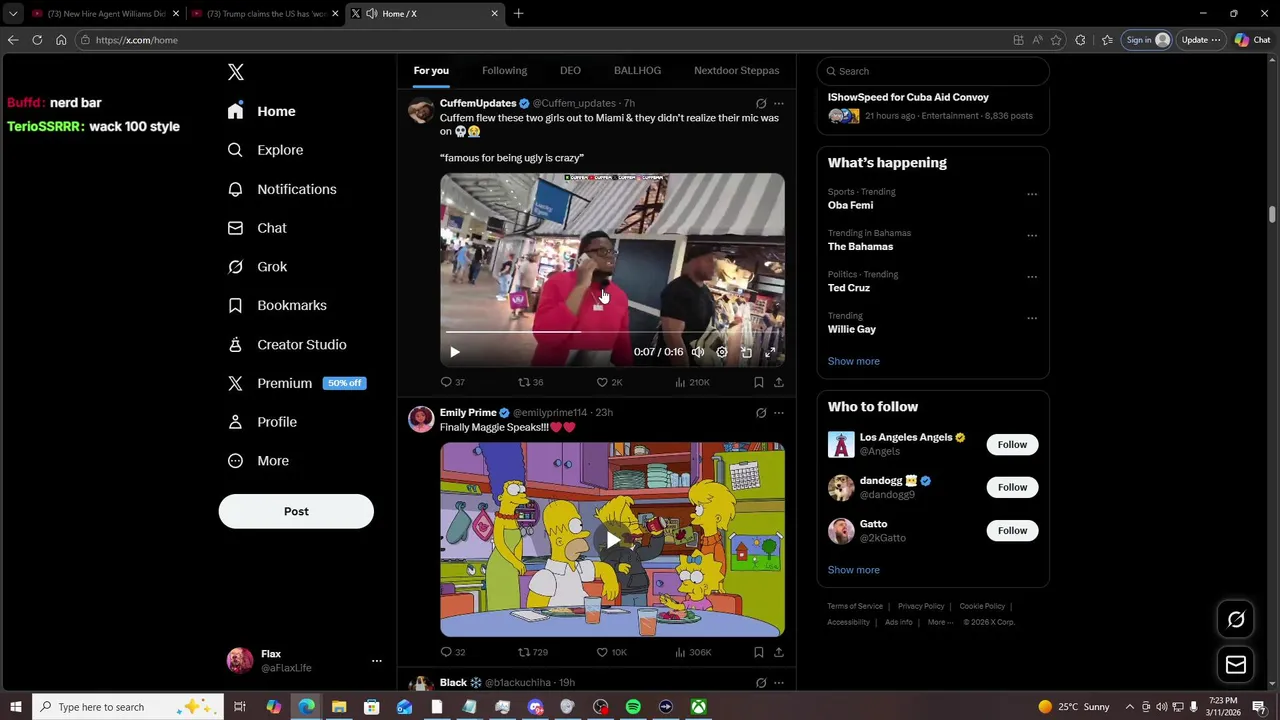
Task: Follow dandogg account
Action: tap(1012, 487)
